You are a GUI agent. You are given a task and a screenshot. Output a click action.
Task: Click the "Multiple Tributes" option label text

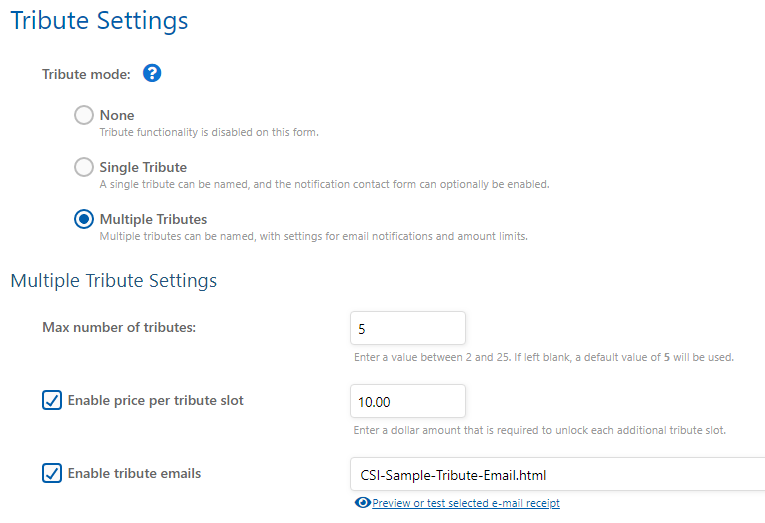[153, 219]
